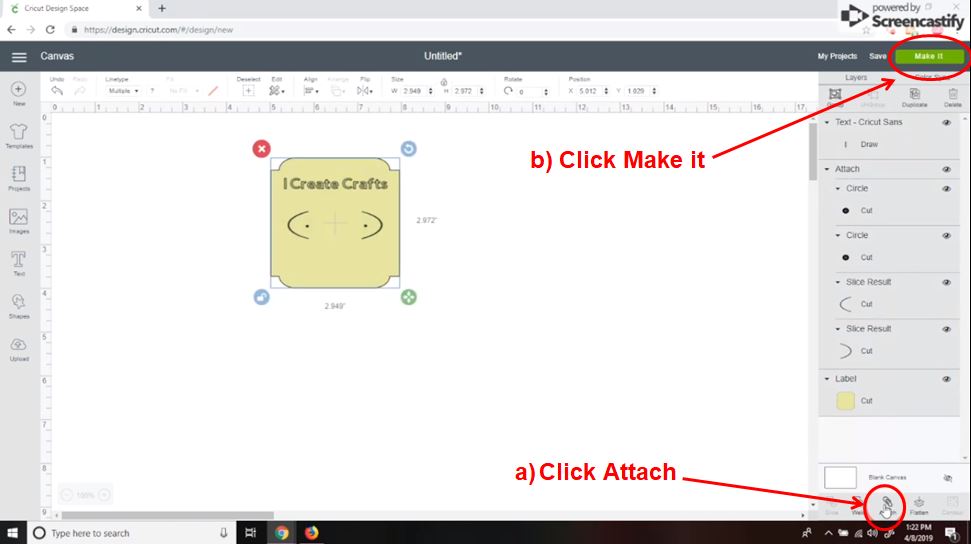The image size is (971, 544).
Task: Click the Blank Canvas white swatch
Action: (840, 478)
